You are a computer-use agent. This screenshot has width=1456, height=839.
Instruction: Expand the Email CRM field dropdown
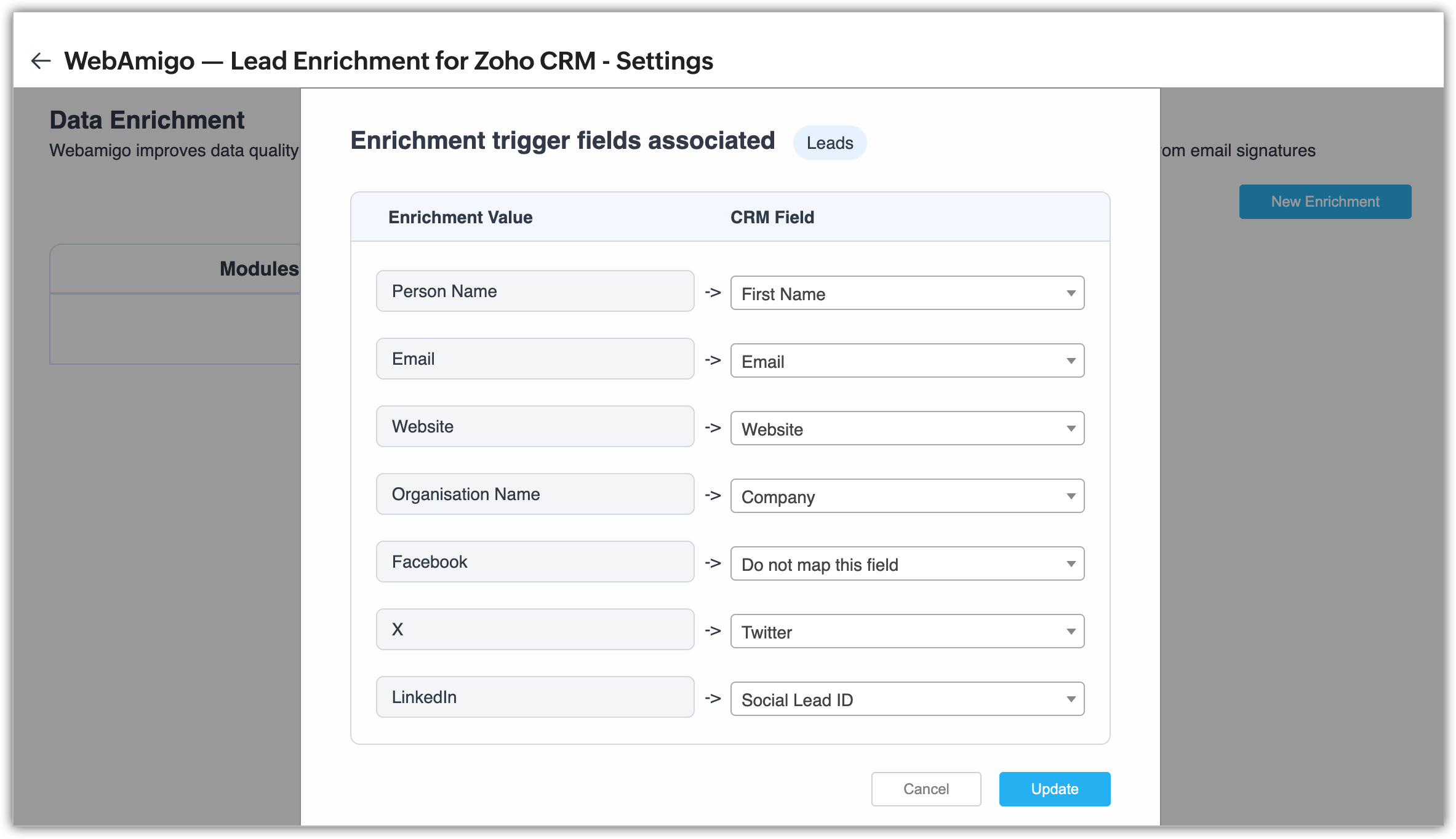(906, 361)
